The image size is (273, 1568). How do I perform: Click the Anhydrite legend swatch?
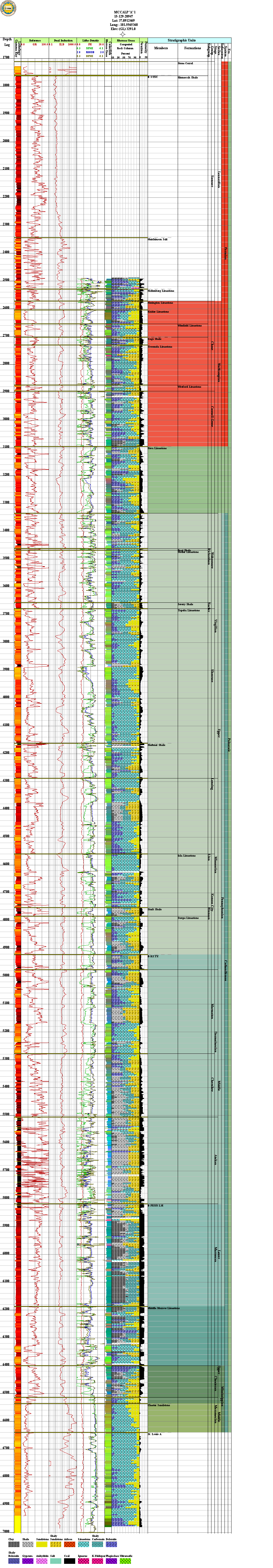pyautogui.click(x=42, y=1561)
